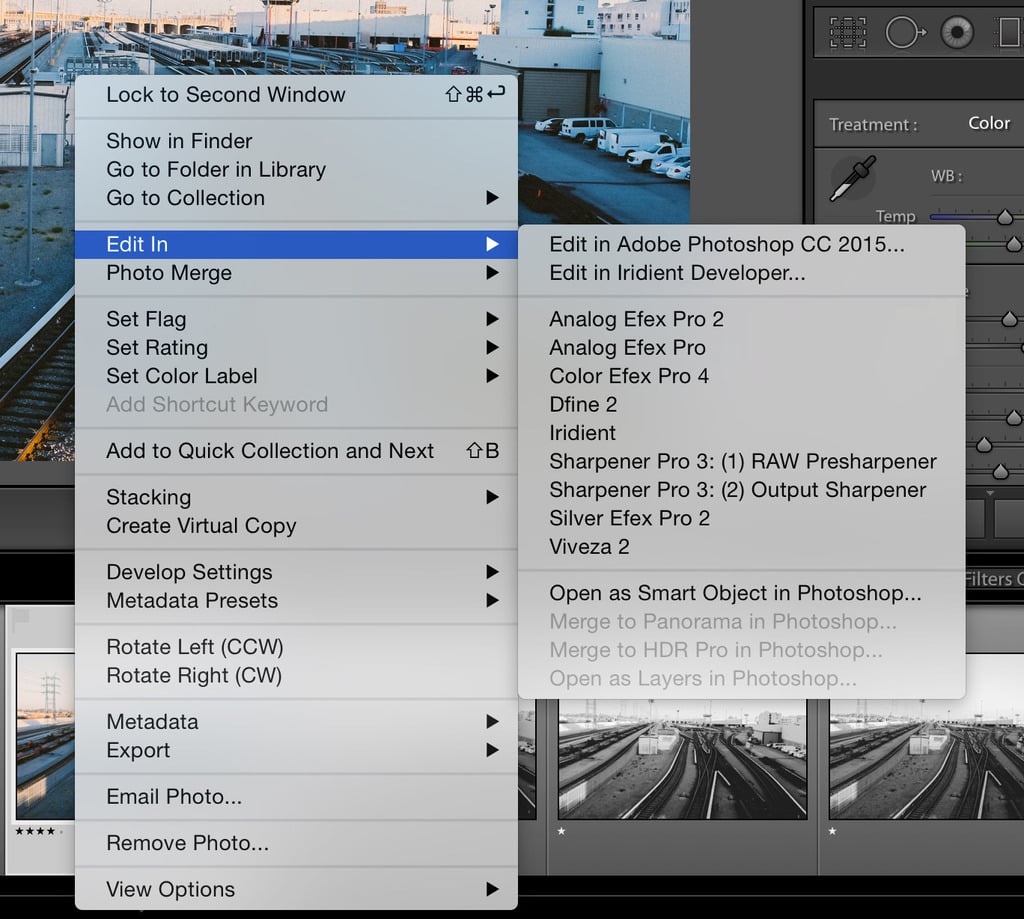Activate the Red Eye Correction tool
Viewport: 1024px width, 919px height.
click(956, 30)
